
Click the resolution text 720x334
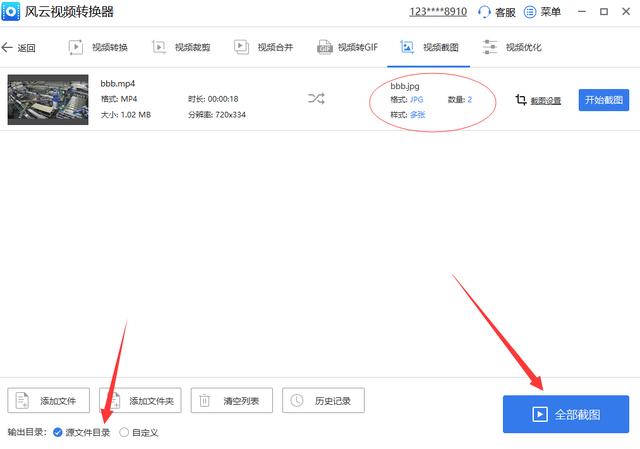pyautogui.click(x=230, y=115)
